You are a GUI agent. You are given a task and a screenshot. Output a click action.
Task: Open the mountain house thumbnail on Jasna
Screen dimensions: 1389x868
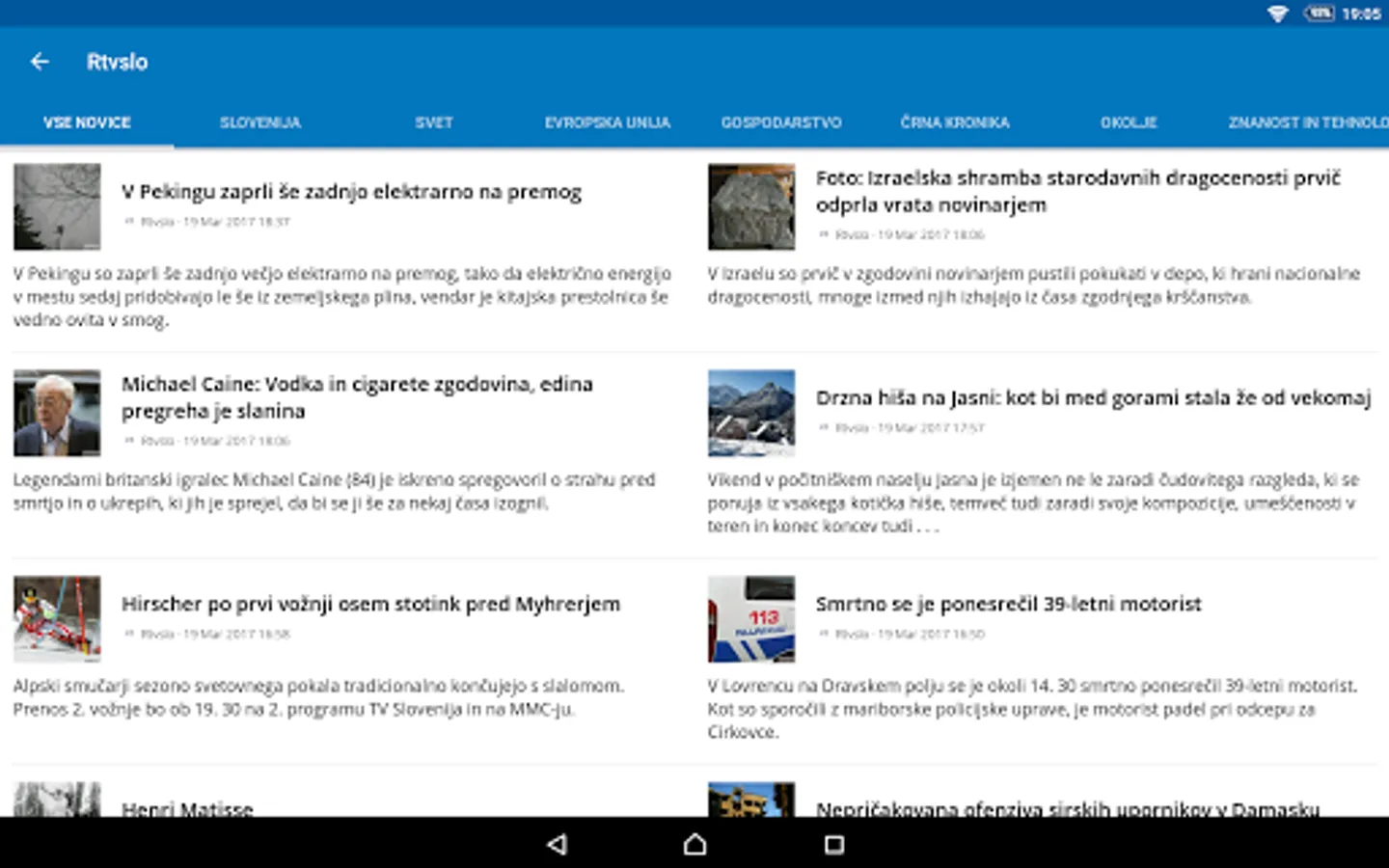pos(751,413)
